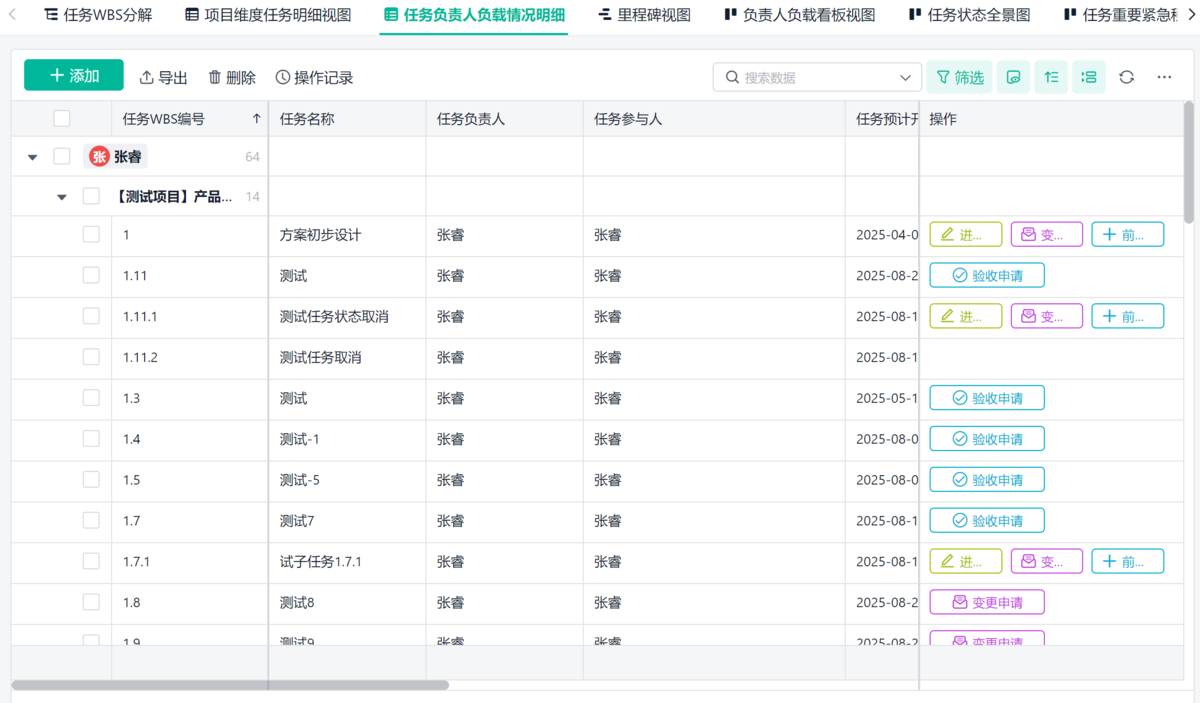Open 操作记录 history log
Image resolution: width=1200 pixels, height=703 pixels.
(314, 77)
